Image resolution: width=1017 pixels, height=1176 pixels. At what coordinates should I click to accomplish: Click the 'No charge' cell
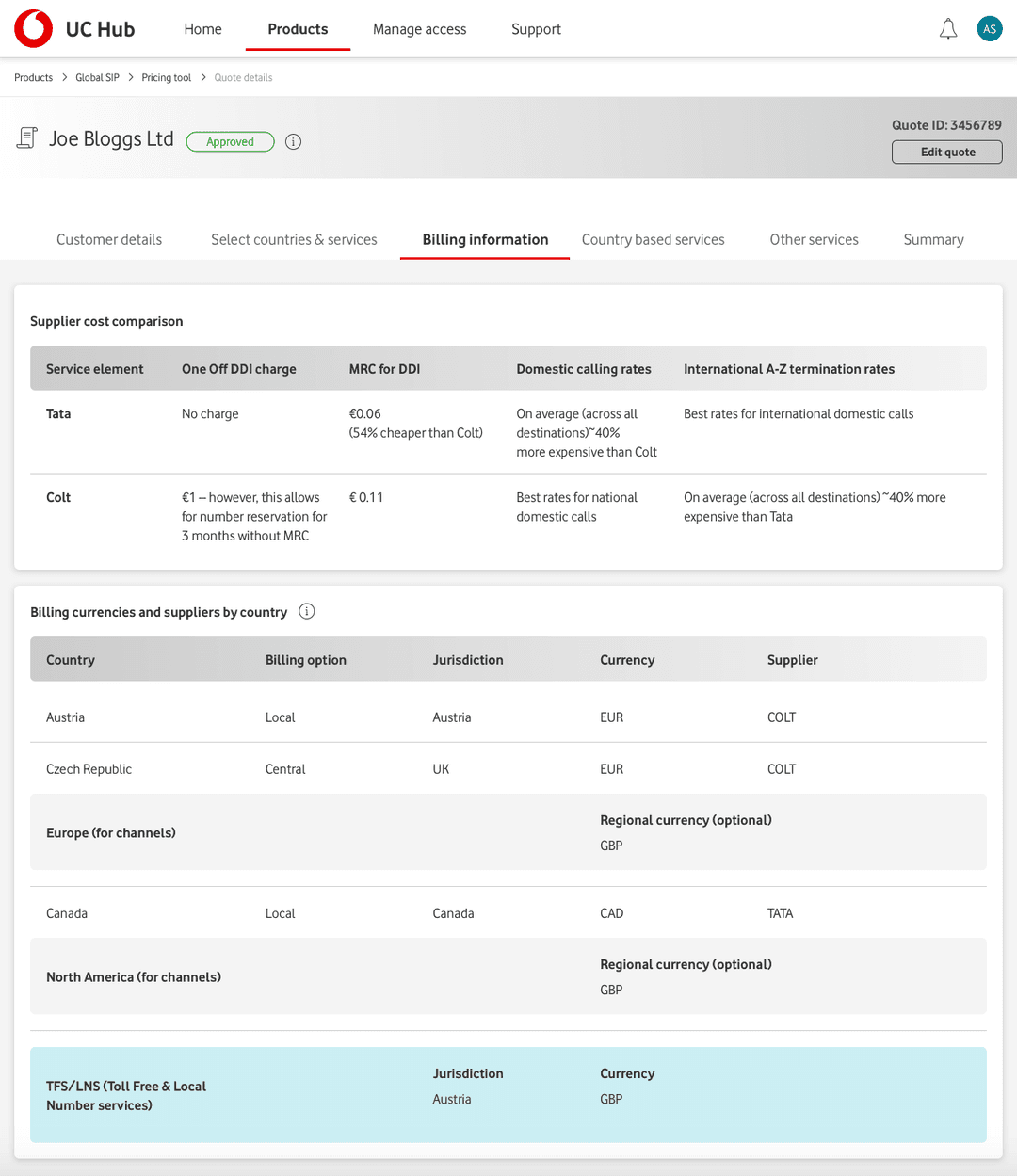pyautogui.click(x=210, y=413)
